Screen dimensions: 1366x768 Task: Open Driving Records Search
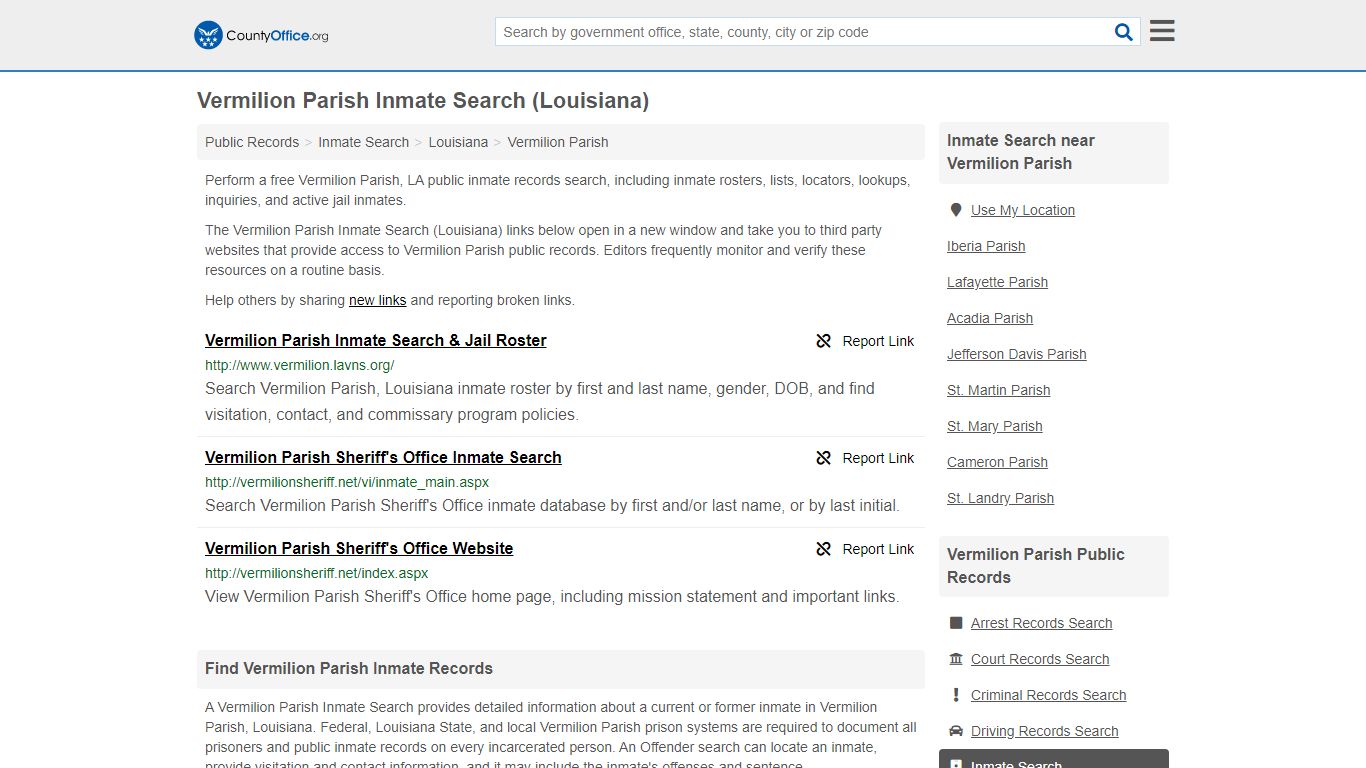click(x=1045, y=731)
